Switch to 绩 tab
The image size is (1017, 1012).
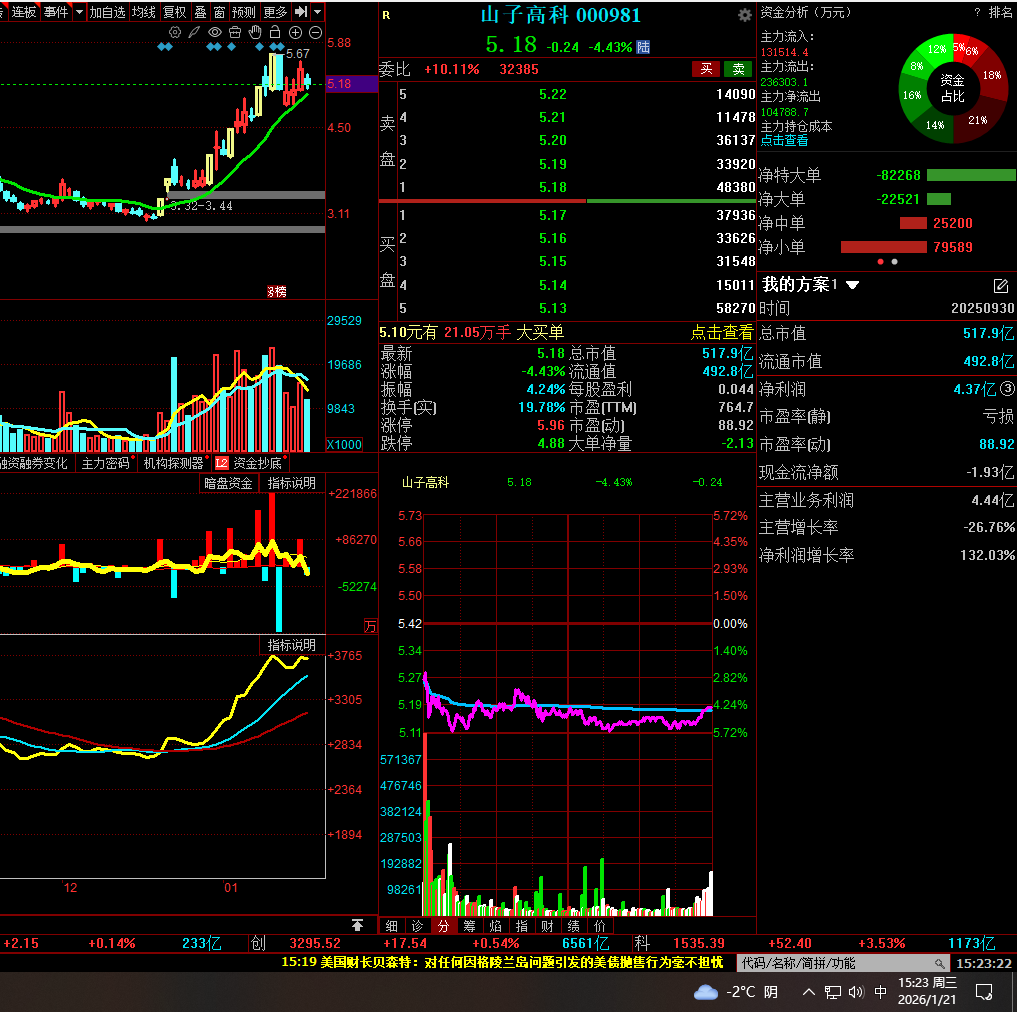coord(573,926)
